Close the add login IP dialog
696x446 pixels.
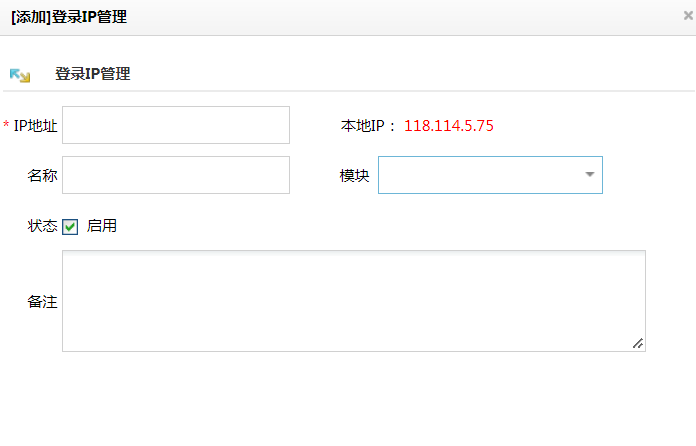[688, 16]
